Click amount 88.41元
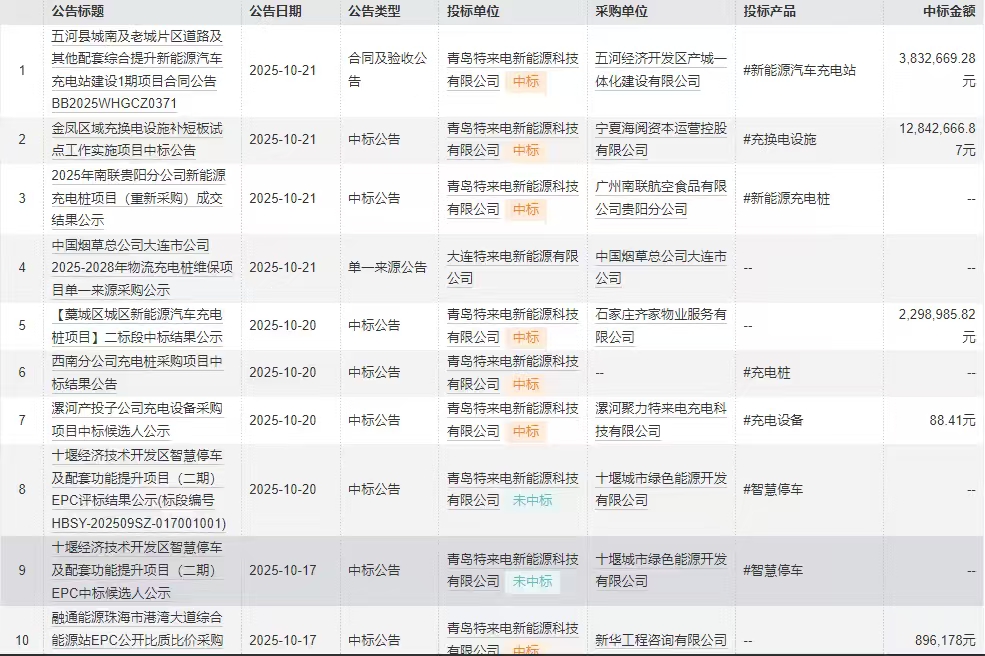The image size is (985, 656). coord(952,420)
